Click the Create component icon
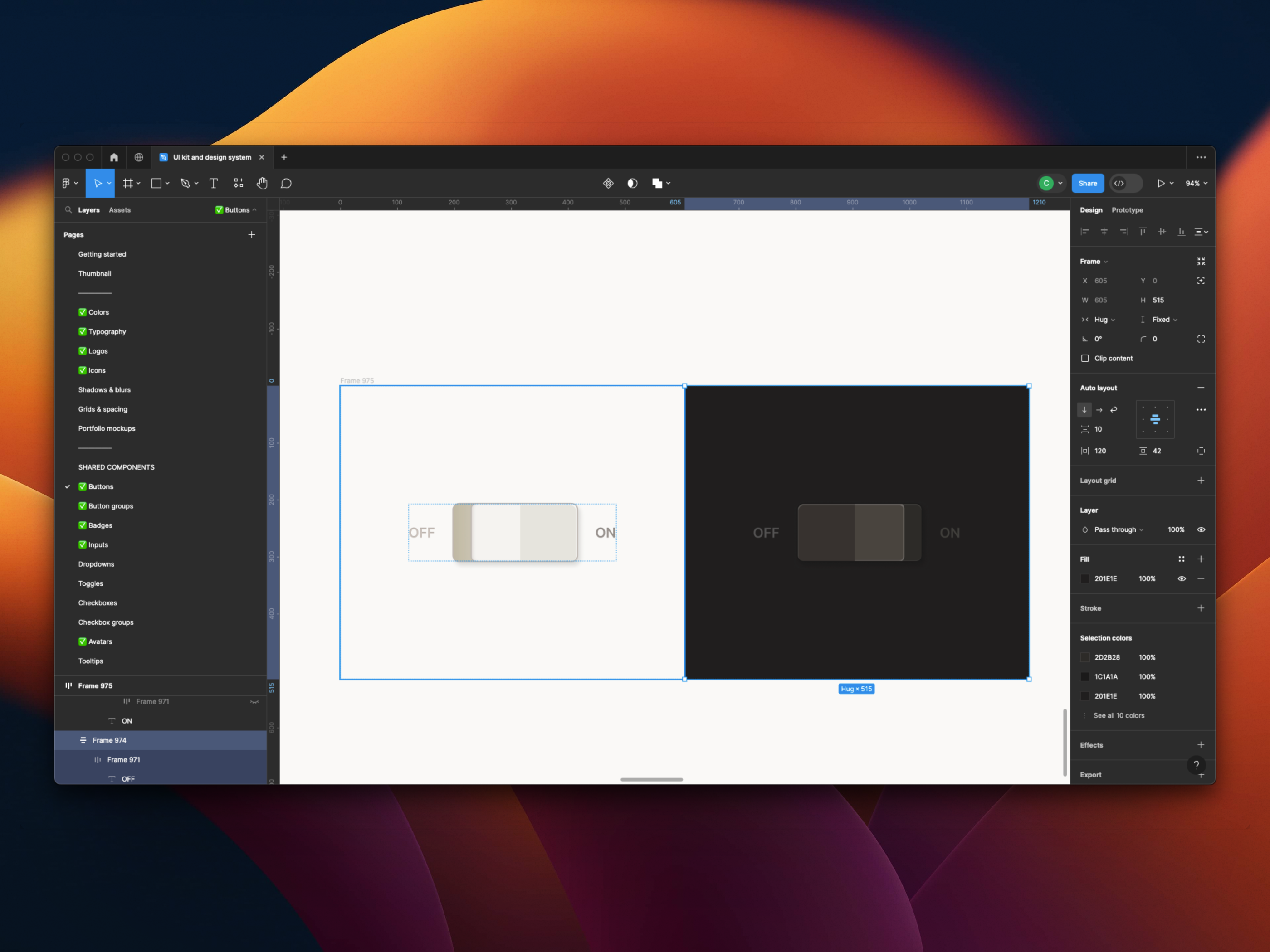The image size is (1270, 952). point(608,183)
